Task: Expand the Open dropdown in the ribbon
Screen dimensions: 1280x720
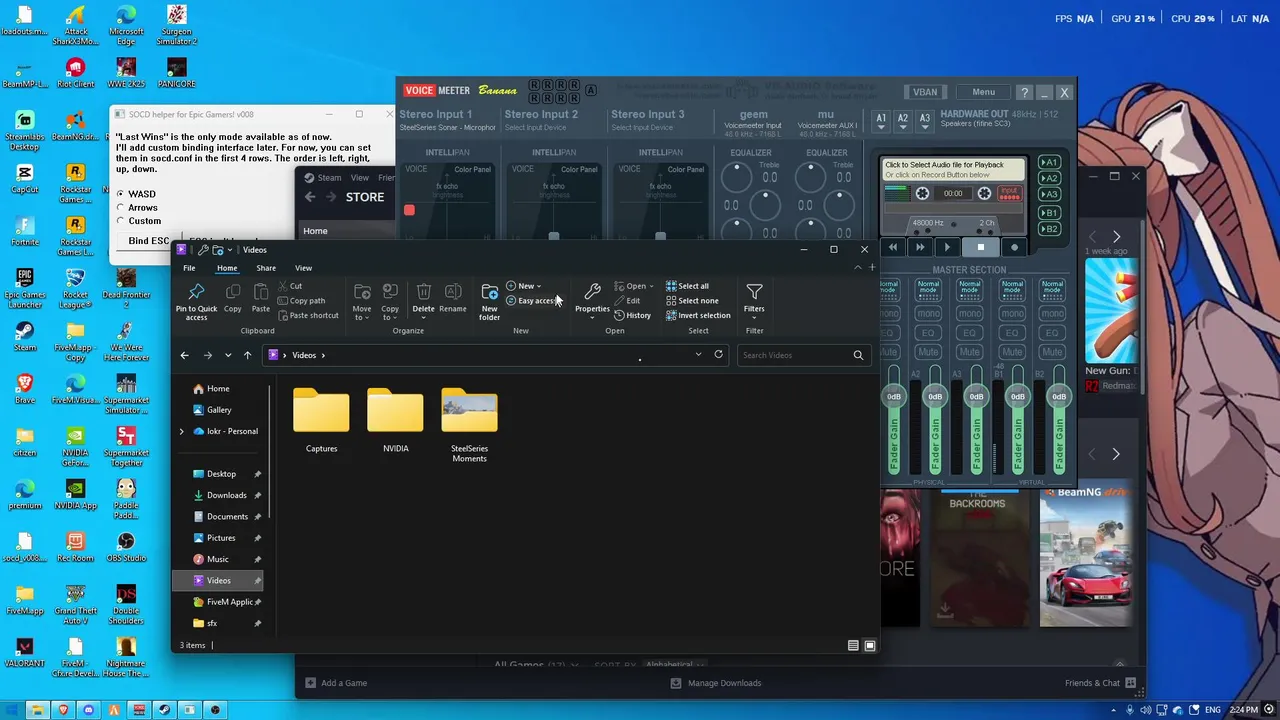Action: point(634,286)
